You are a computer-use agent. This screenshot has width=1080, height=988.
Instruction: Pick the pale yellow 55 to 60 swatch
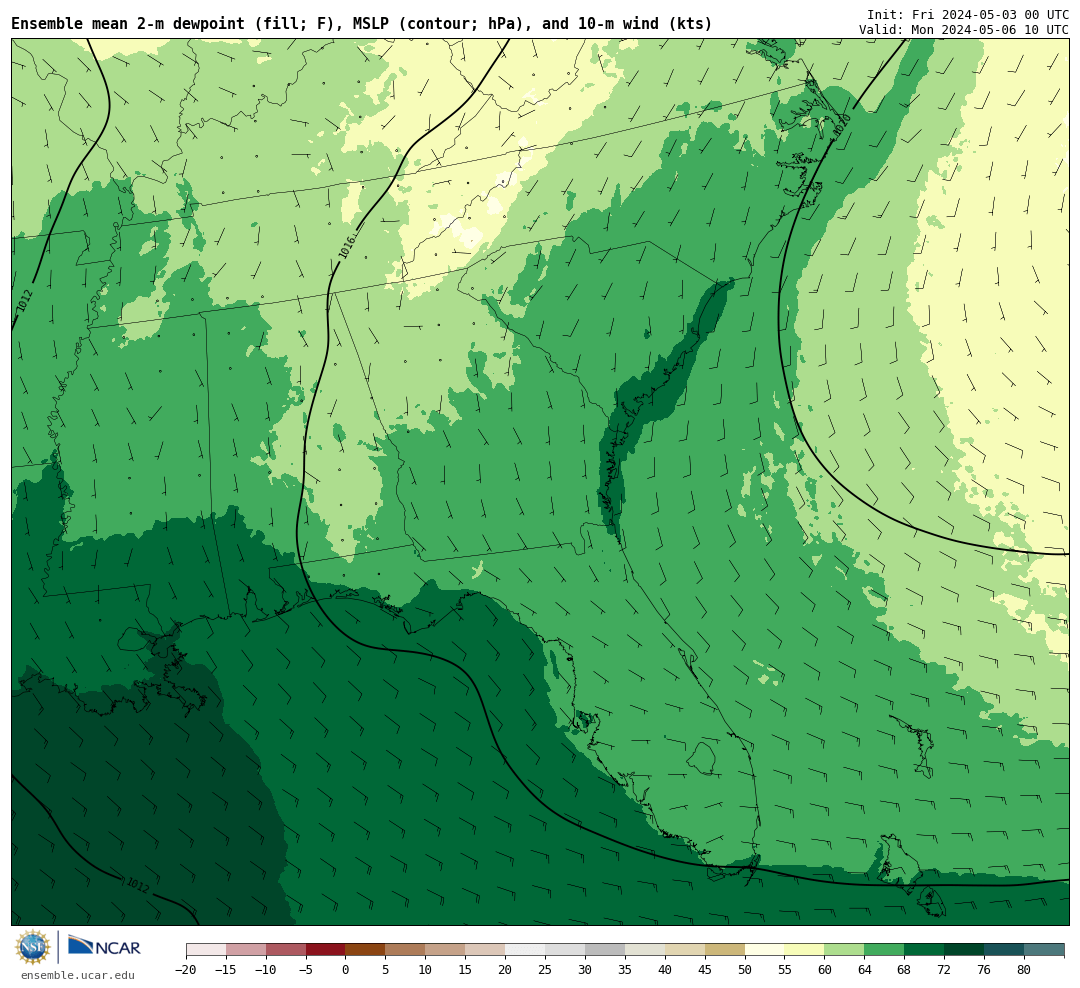pyautogui.click(x=804, y=949)
